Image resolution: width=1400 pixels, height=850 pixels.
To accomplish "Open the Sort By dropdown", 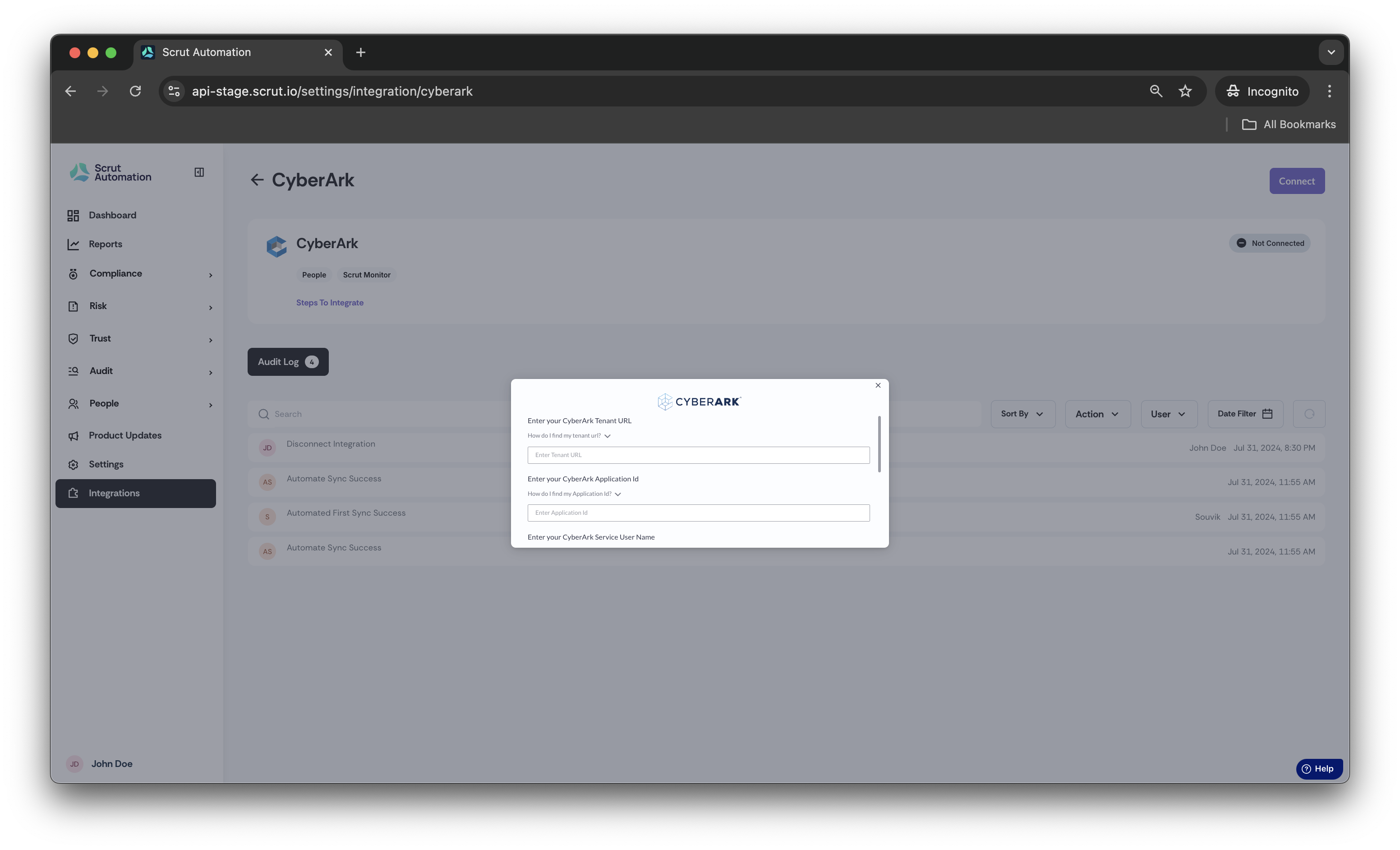I will click(x=1023, y=414).
